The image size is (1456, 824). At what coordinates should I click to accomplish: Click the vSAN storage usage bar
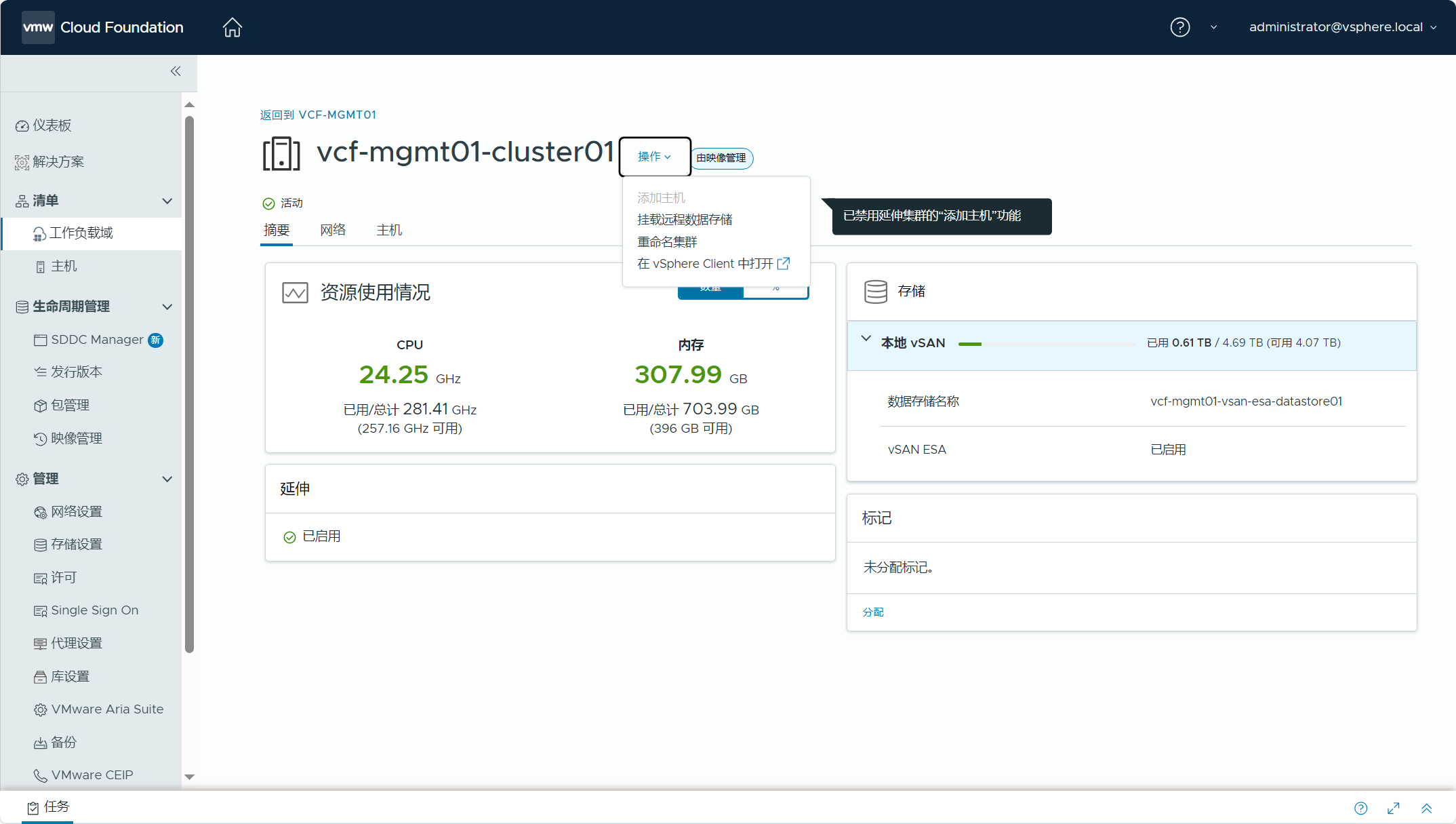1047,344
